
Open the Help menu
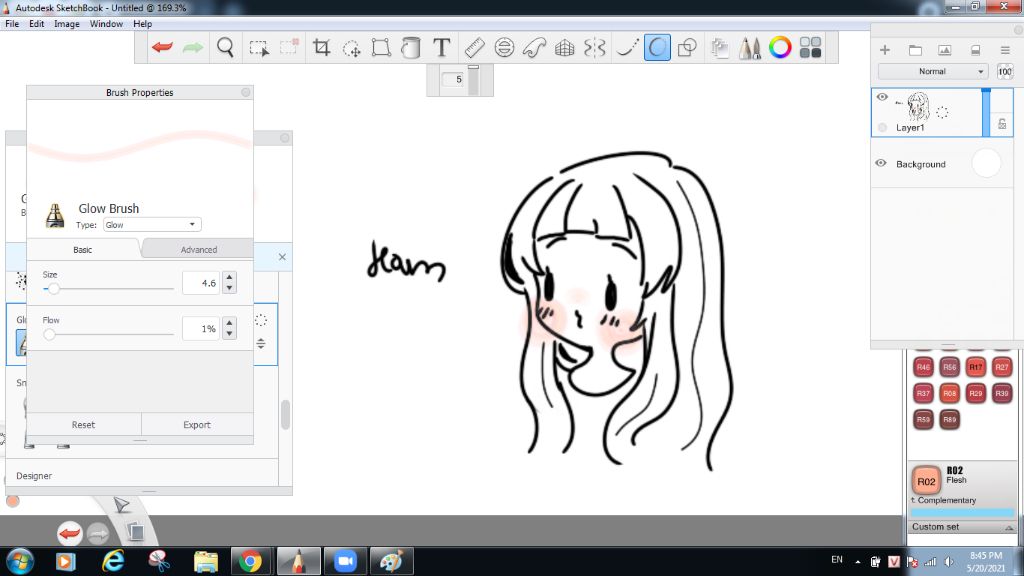tap(142, 24)
